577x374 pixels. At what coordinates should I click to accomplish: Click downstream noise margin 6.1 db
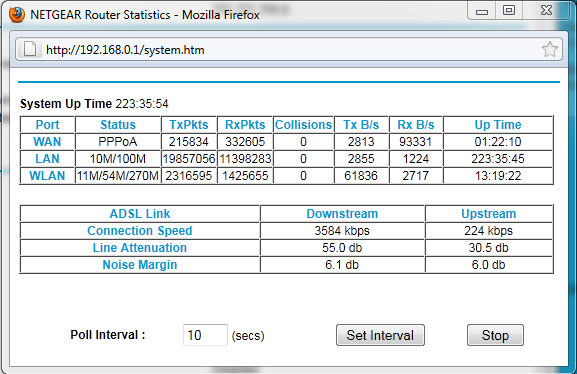[342, 265]
